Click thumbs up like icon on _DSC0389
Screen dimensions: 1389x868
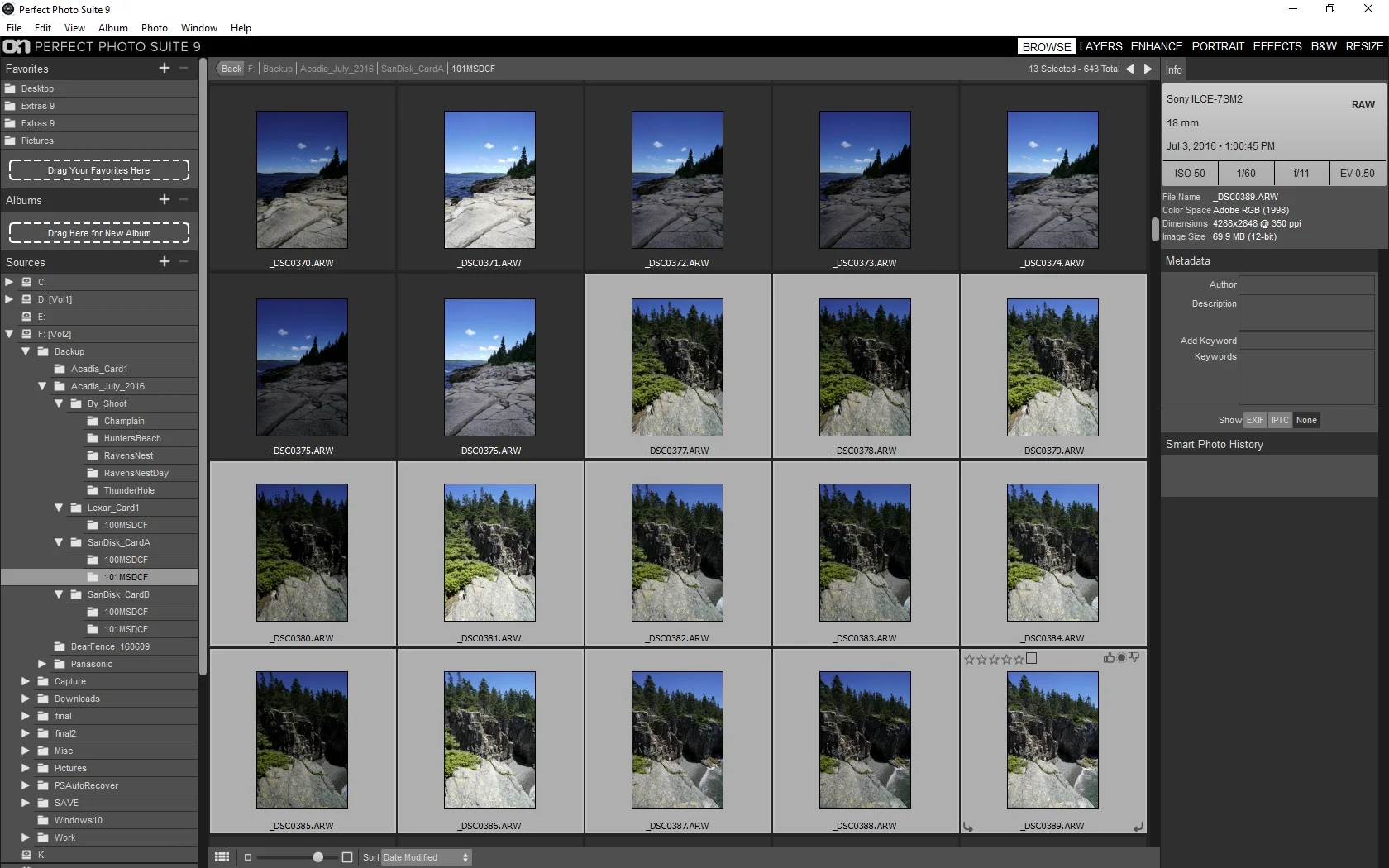click(1109, 658)
